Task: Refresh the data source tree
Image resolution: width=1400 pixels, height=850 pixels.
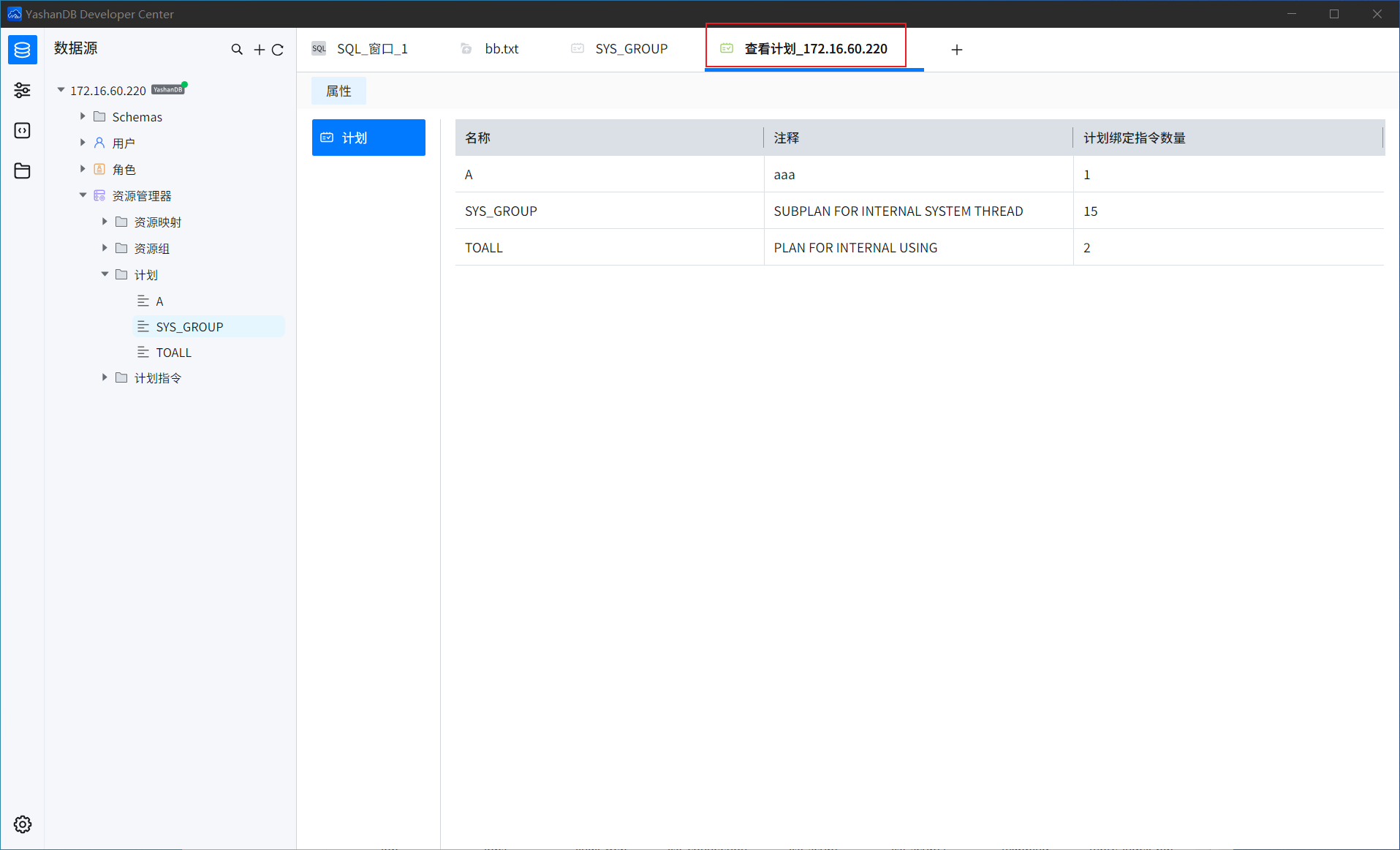Action: coord(278,49)
